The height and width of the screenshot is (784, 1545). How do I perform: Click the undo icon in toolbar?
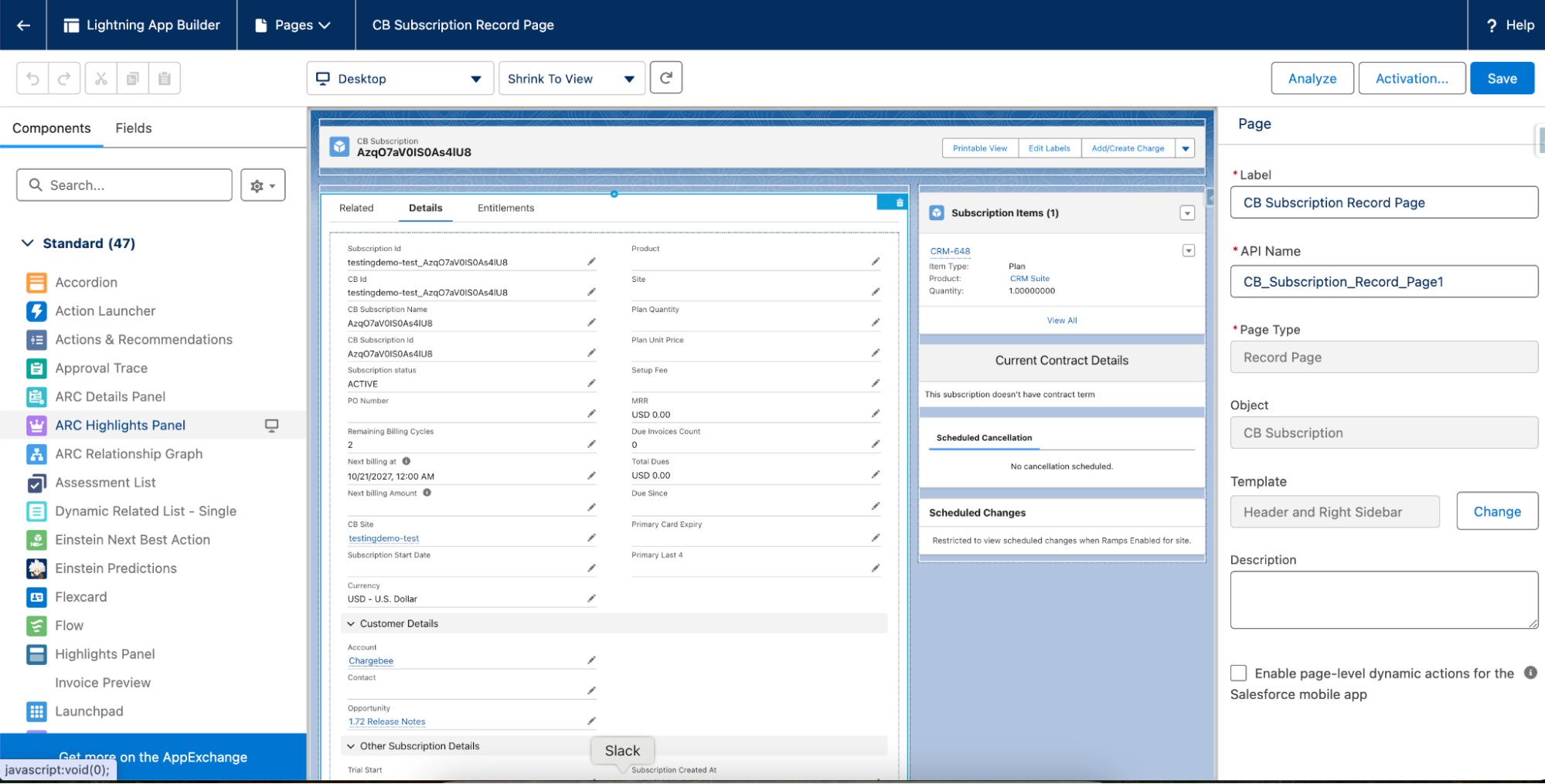[x=32, y=78]
